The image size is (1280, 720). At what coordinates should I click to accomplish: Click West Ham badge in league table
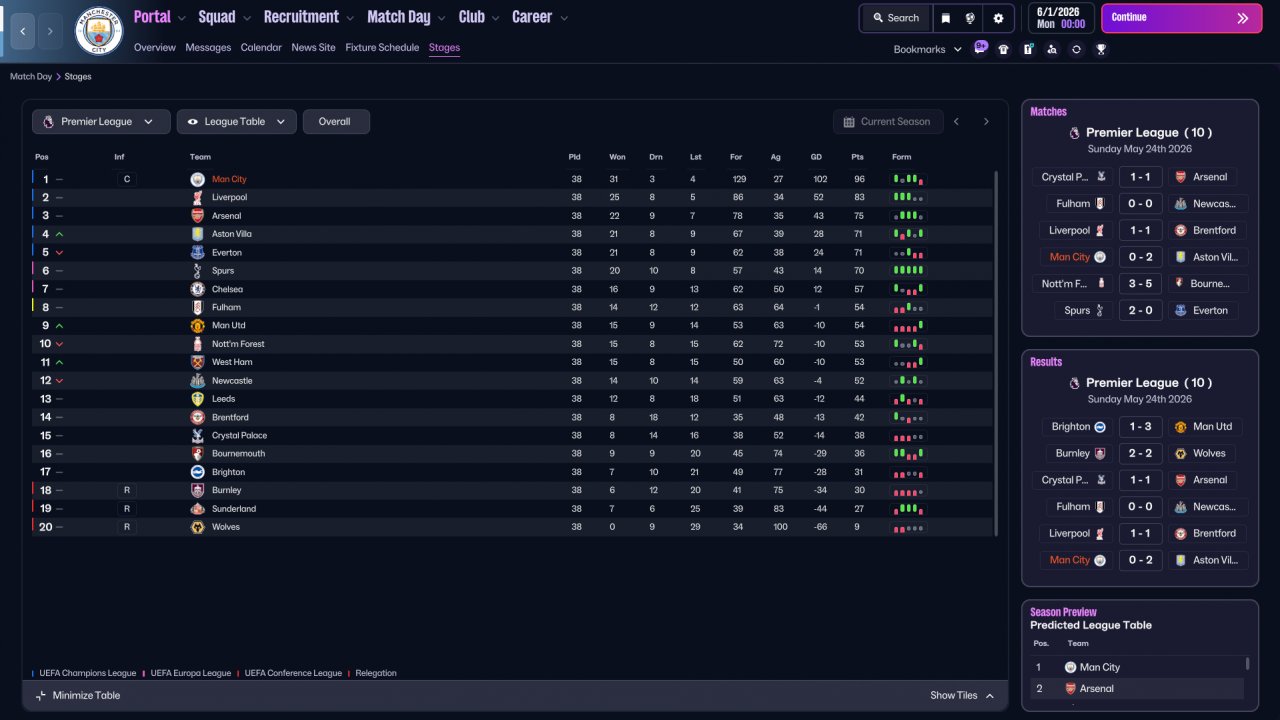coord(197,362)
